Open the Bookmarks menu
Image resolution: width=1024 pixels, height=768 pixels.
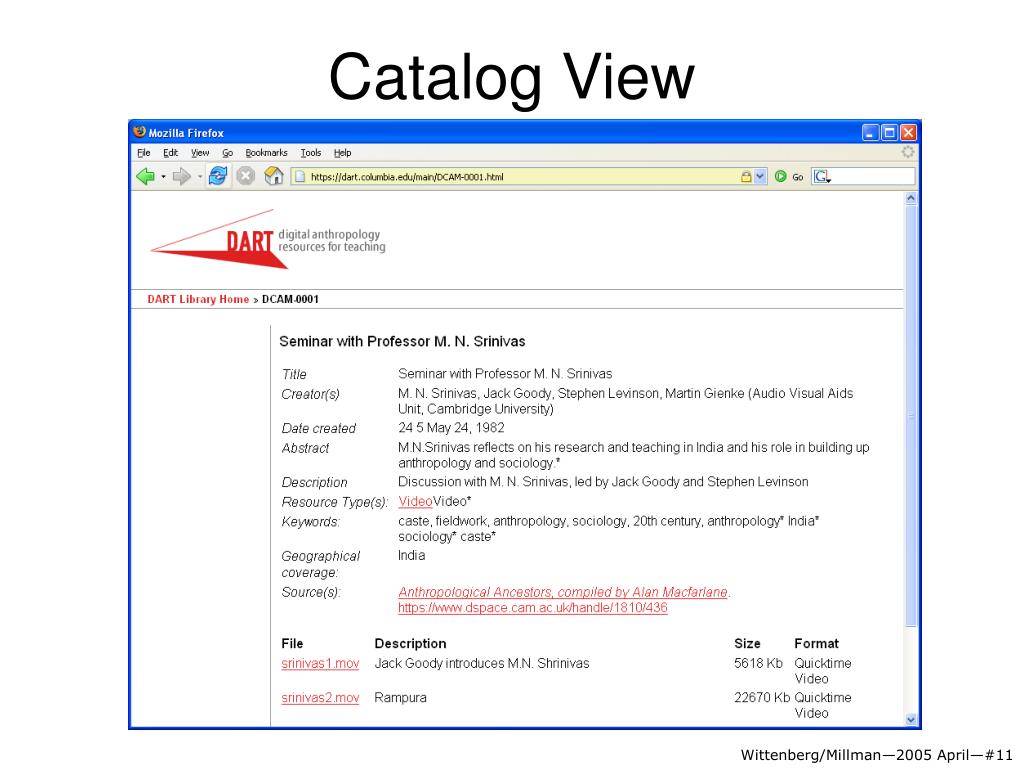coord(266,153)
